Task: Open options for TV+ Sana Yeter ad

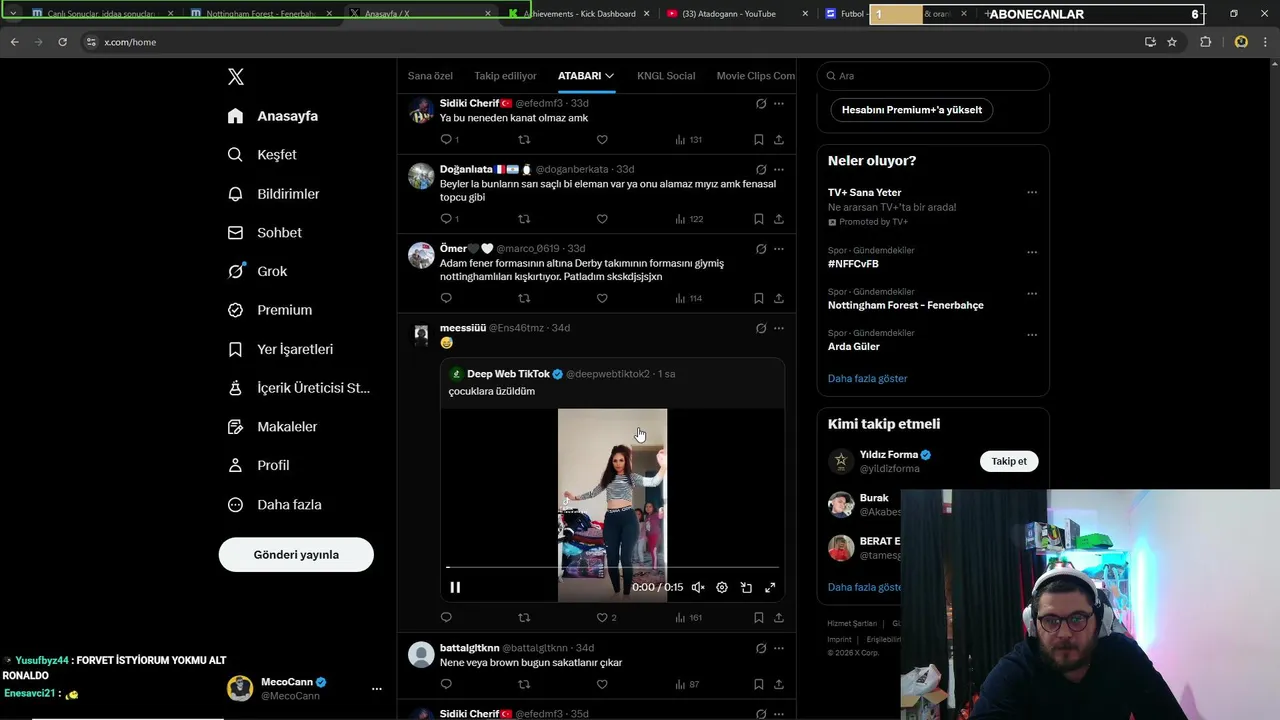Action: 1032,193
